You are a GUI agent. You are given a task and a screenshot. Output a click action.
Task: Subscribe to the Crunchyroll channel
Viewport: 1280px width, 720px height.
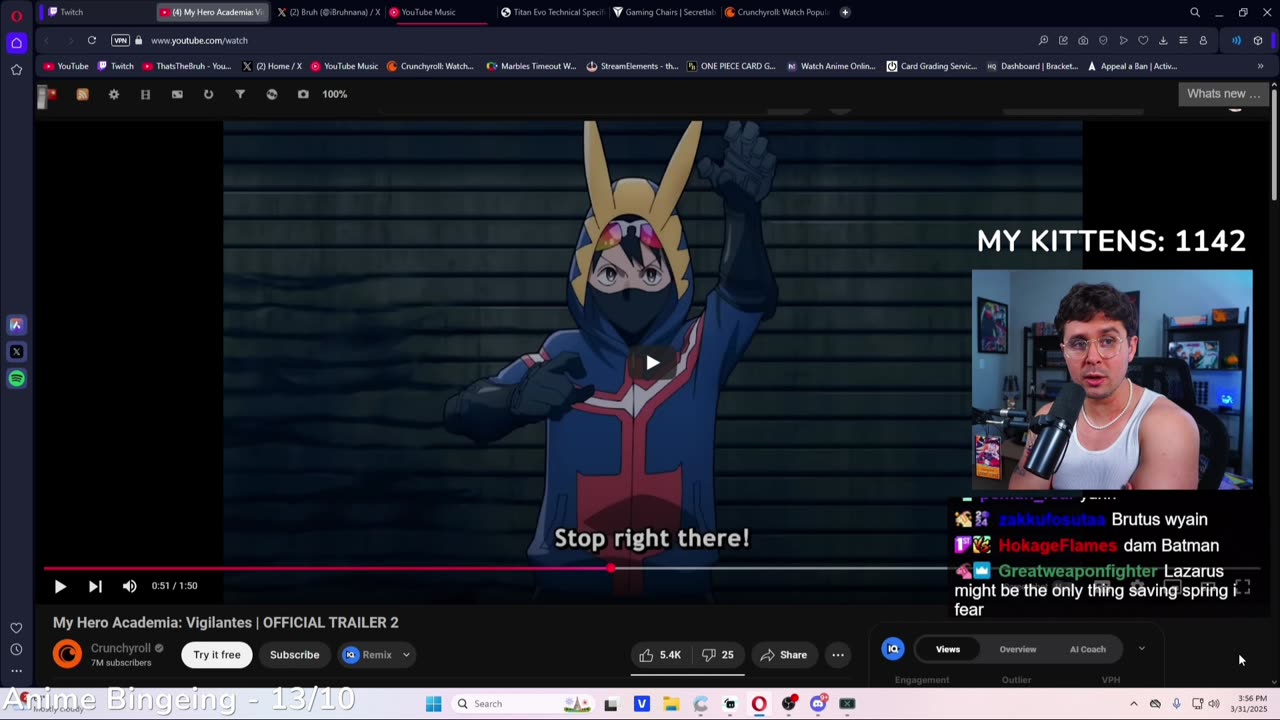click(294, 655)
